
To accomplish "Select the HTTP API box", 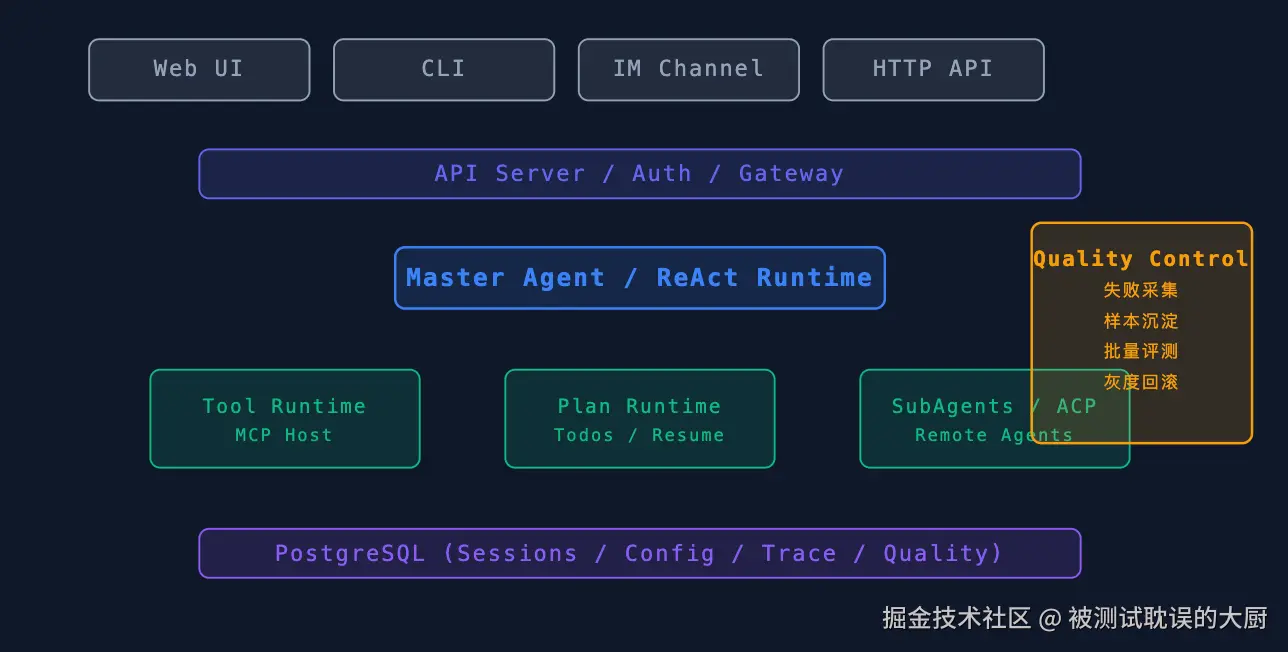I will [934, 70].
